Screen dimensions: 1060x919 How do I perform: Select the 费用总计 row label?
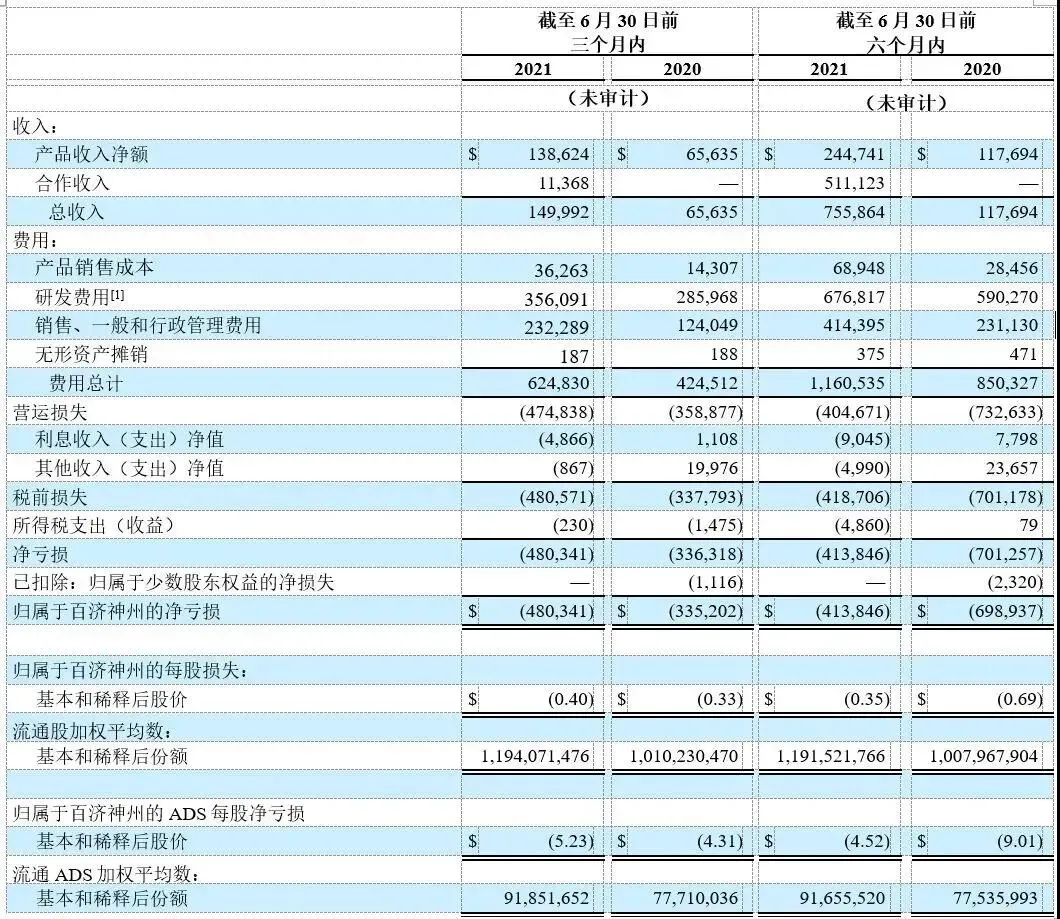(85, 383)
